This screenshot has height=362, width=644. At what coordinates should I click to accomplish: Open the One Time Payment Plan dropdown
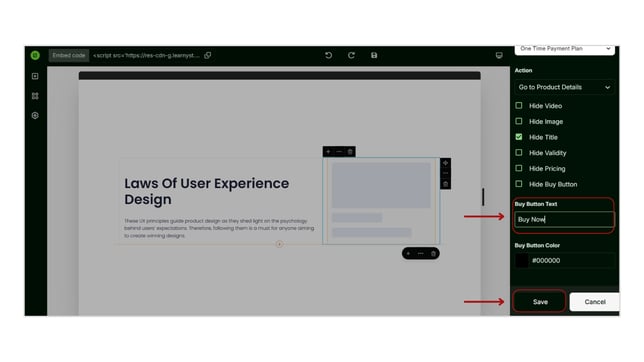pos(565,49)
